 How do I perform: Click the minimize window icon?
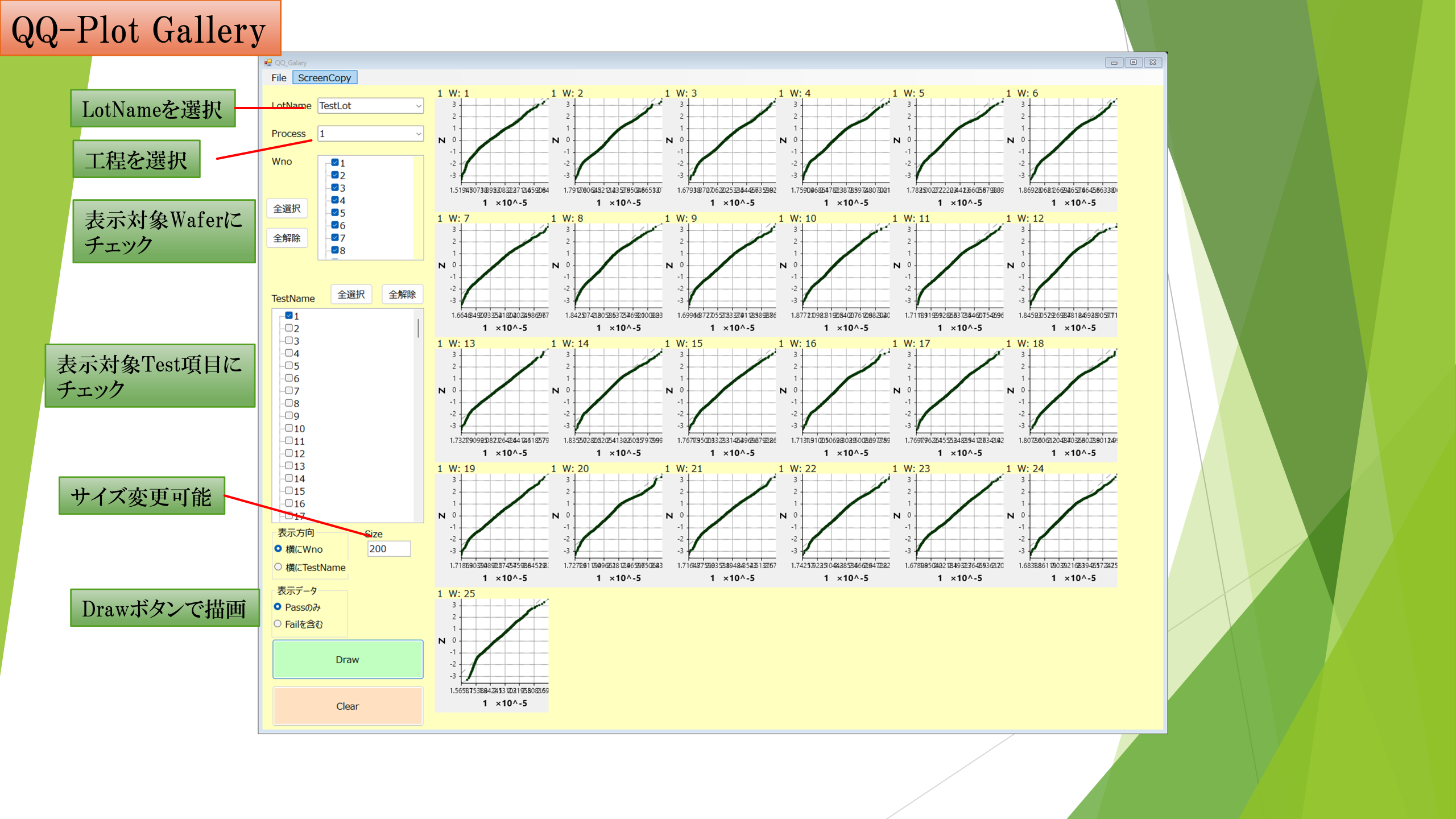(x=1114, y=63)
